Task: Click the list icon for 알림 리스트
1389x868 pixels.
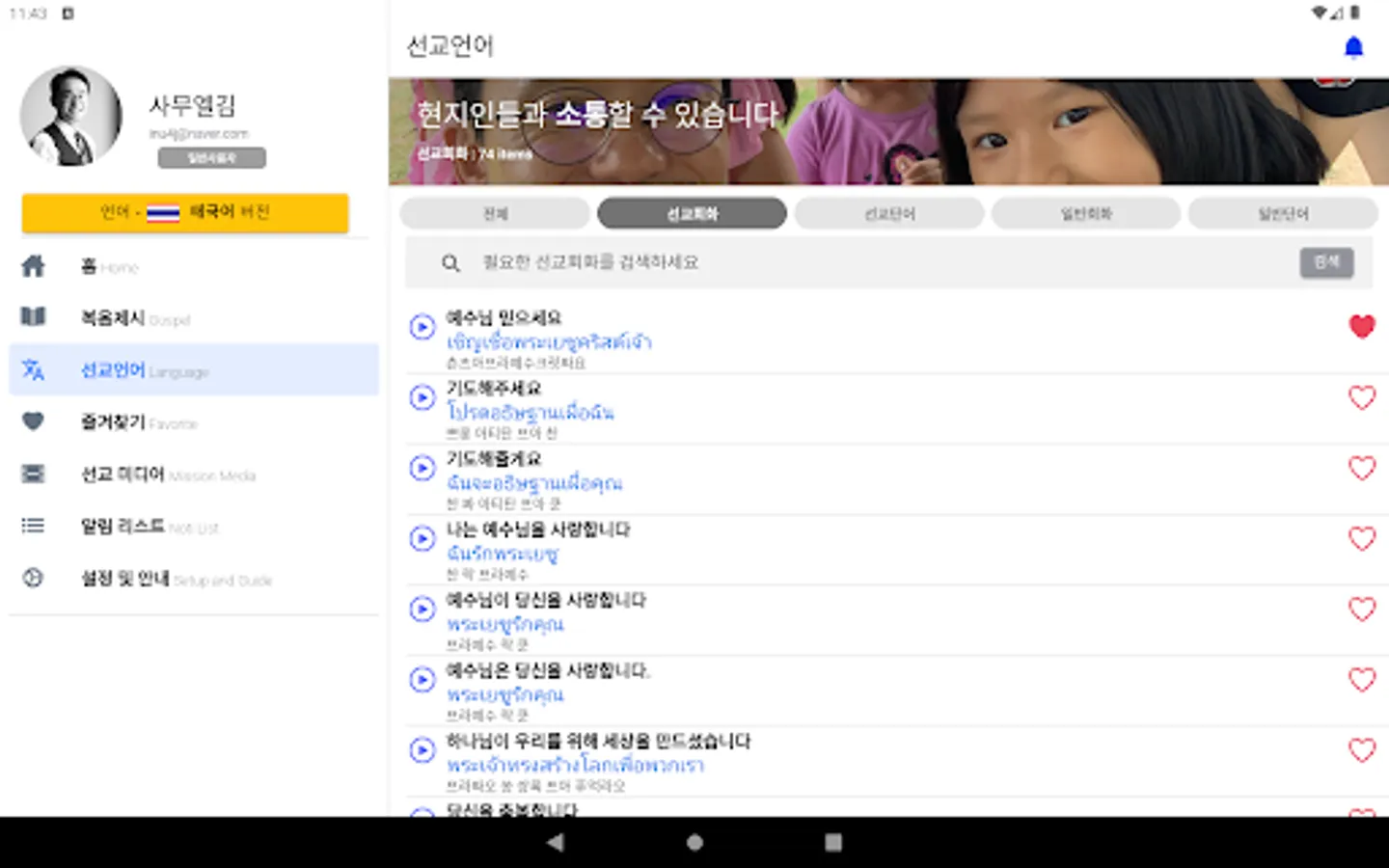Action: pos(33,526)
